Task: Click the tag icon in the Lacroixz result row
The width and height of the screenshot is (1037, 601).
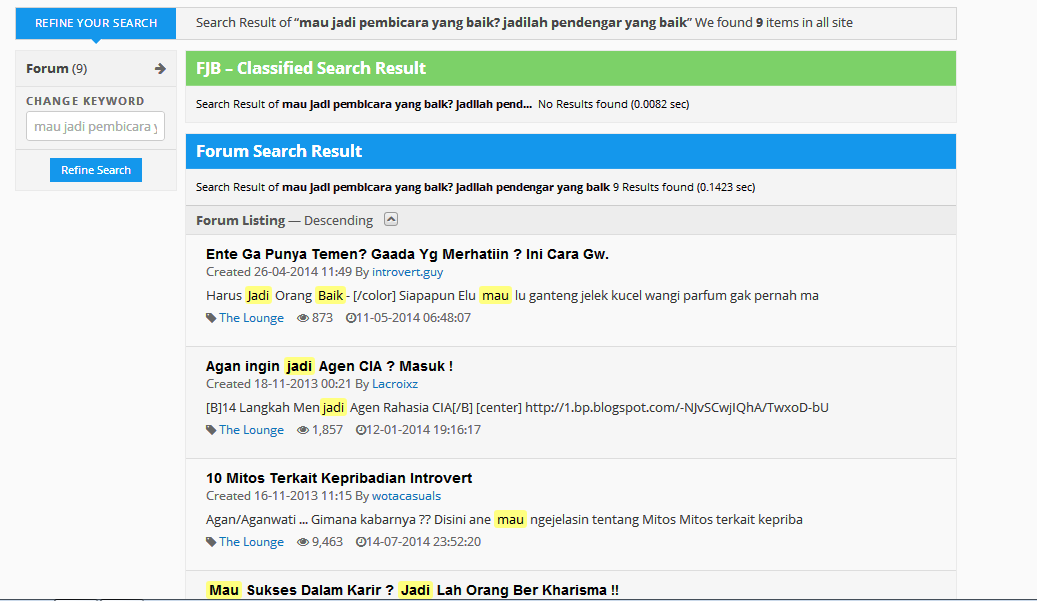Action: (211, 430)
